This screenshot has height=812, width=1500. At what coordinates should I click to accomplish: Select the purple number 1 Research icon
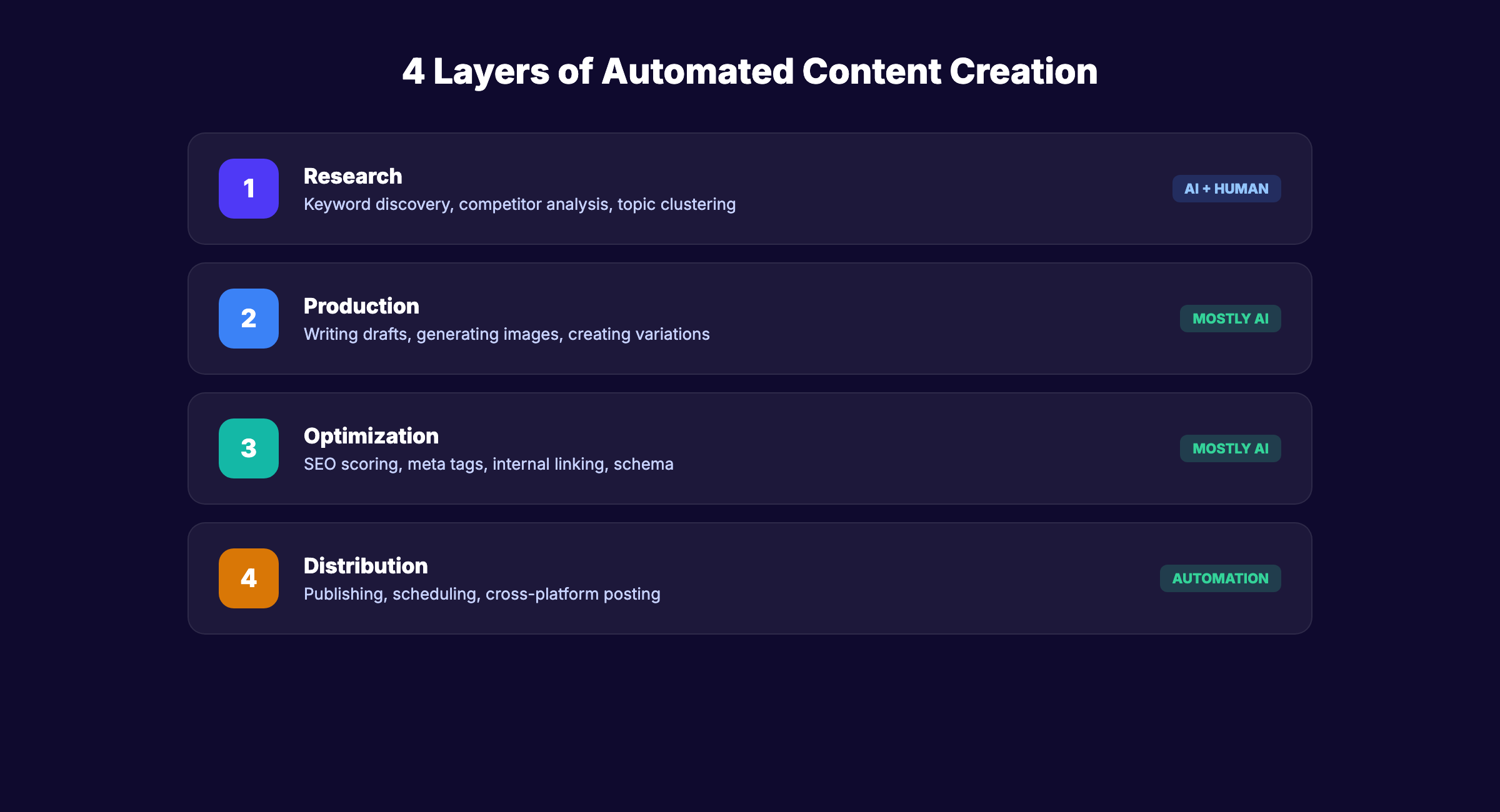click(249, 189)
